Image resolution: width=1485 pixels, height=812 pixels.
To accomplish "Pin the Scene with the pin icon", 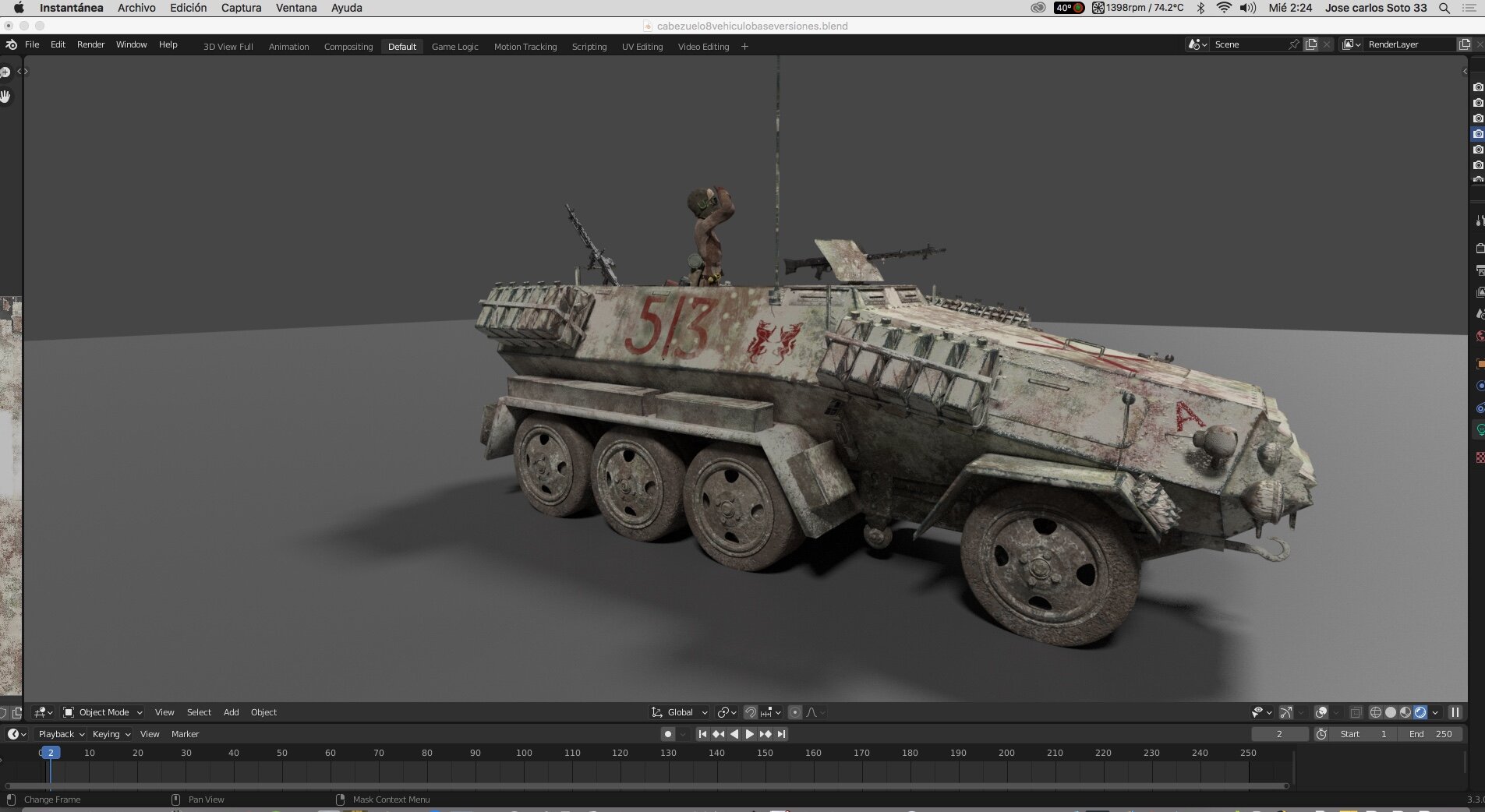I will tap(1294, 44).
